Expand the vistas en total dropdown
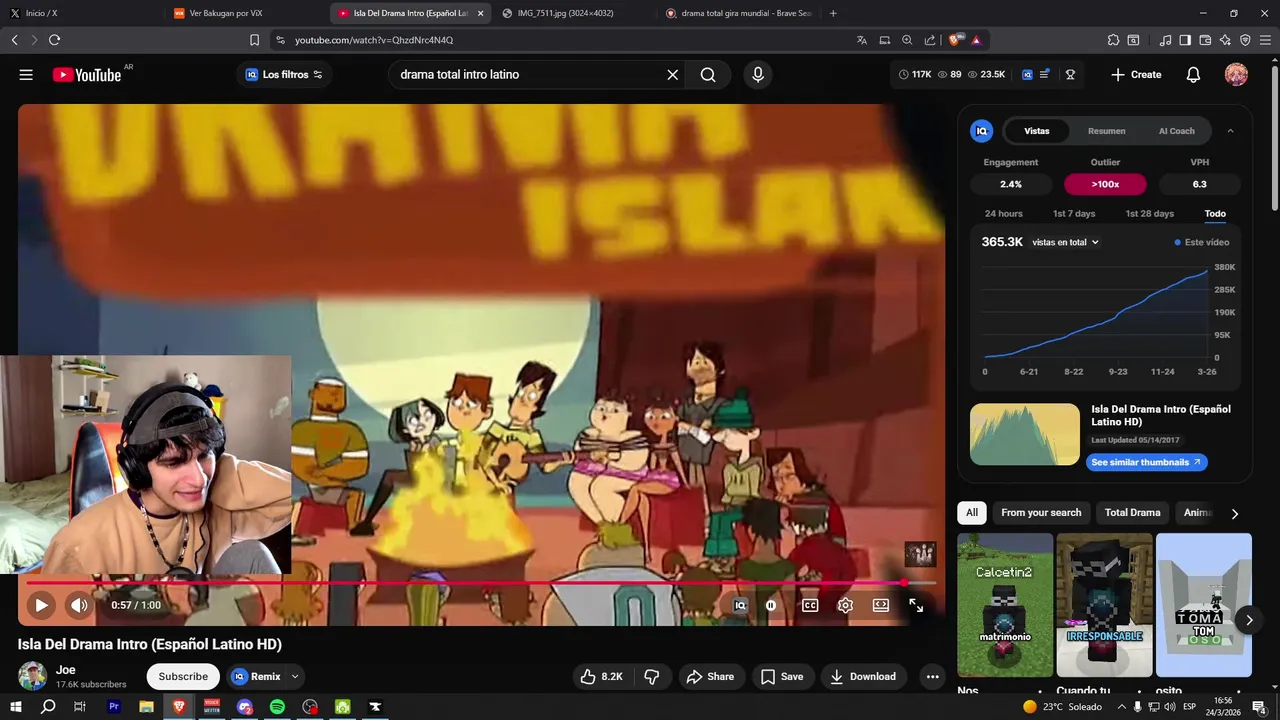The height and width of the screenshot is (720, 1280). click(1065, 242)
